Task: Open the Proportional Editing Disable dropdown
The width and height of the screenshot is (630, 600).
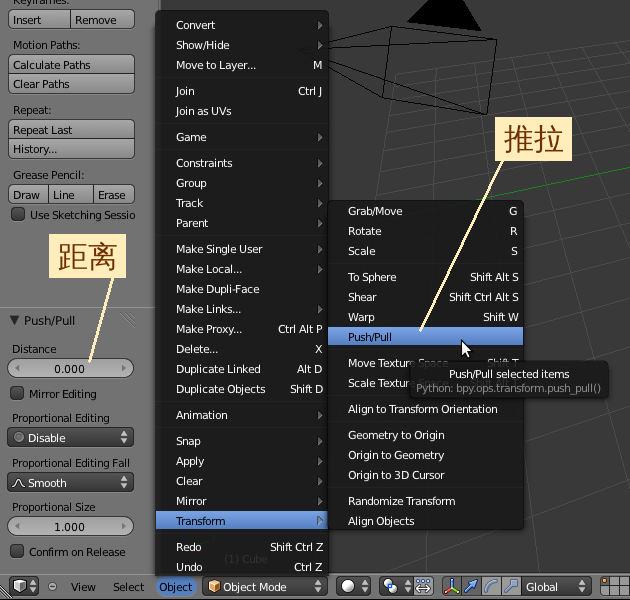Action: click(x=70, y=437)
